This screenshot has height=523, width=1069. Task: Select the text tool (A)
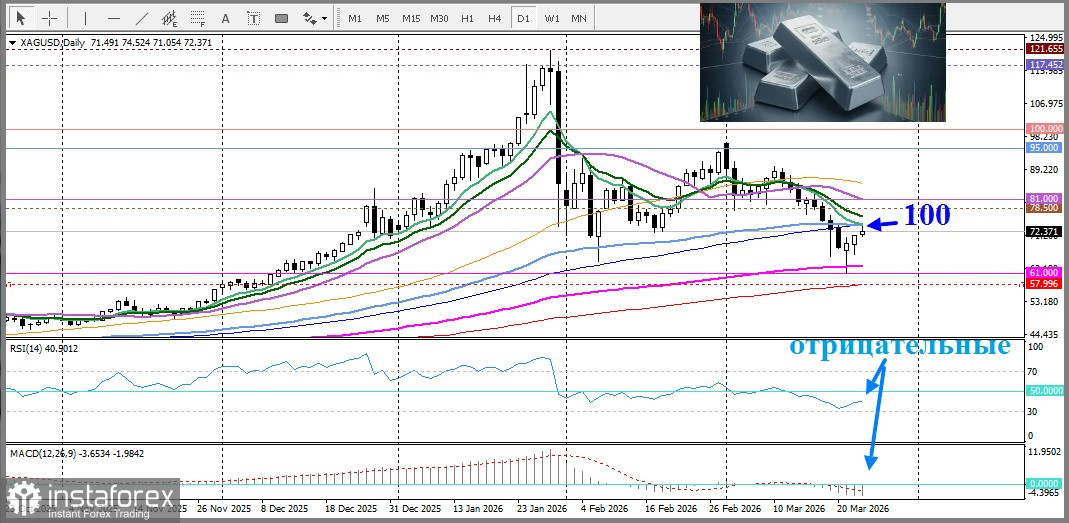tap(225, 18)
